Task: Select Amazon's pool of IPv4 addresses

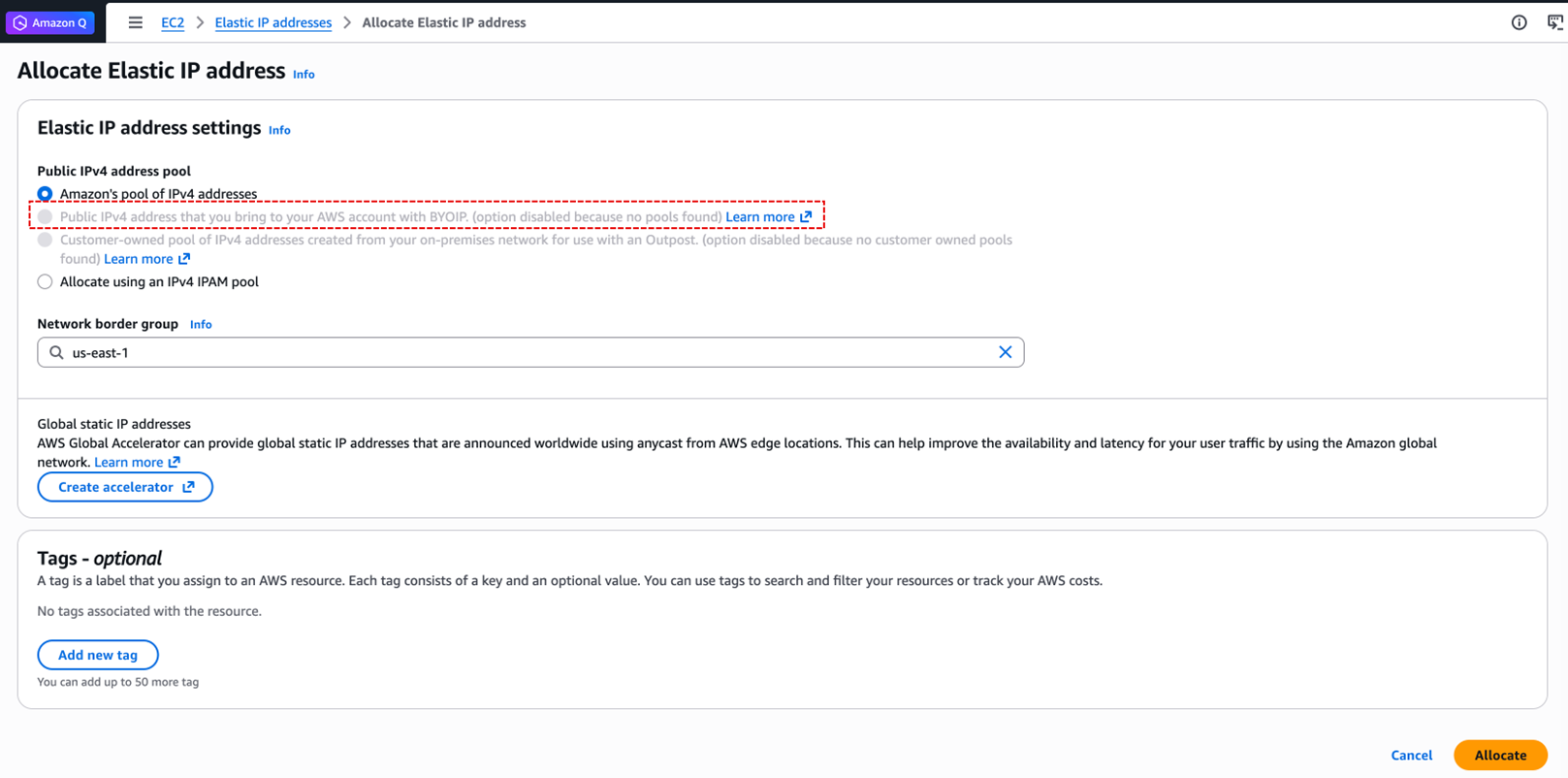Action: coord(45,194)
